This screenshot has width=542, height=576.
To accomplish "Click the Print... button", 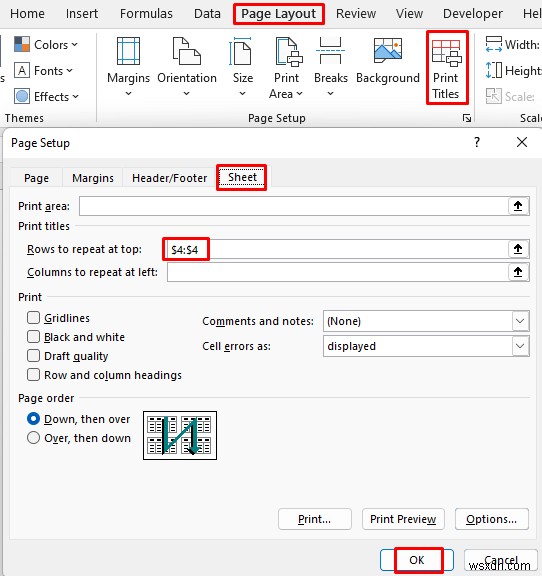I will point(315,519).
